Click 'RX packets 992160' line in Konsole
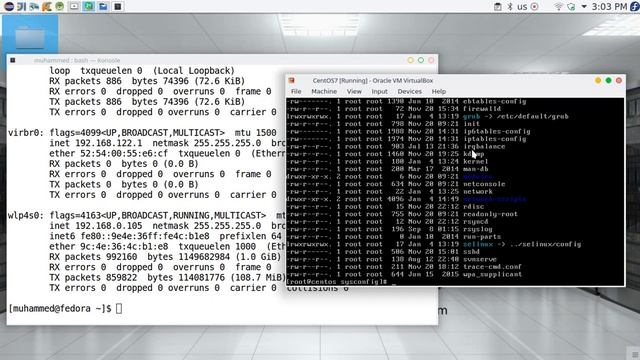This screenshot has width=640, height=360. pos(165,257)
